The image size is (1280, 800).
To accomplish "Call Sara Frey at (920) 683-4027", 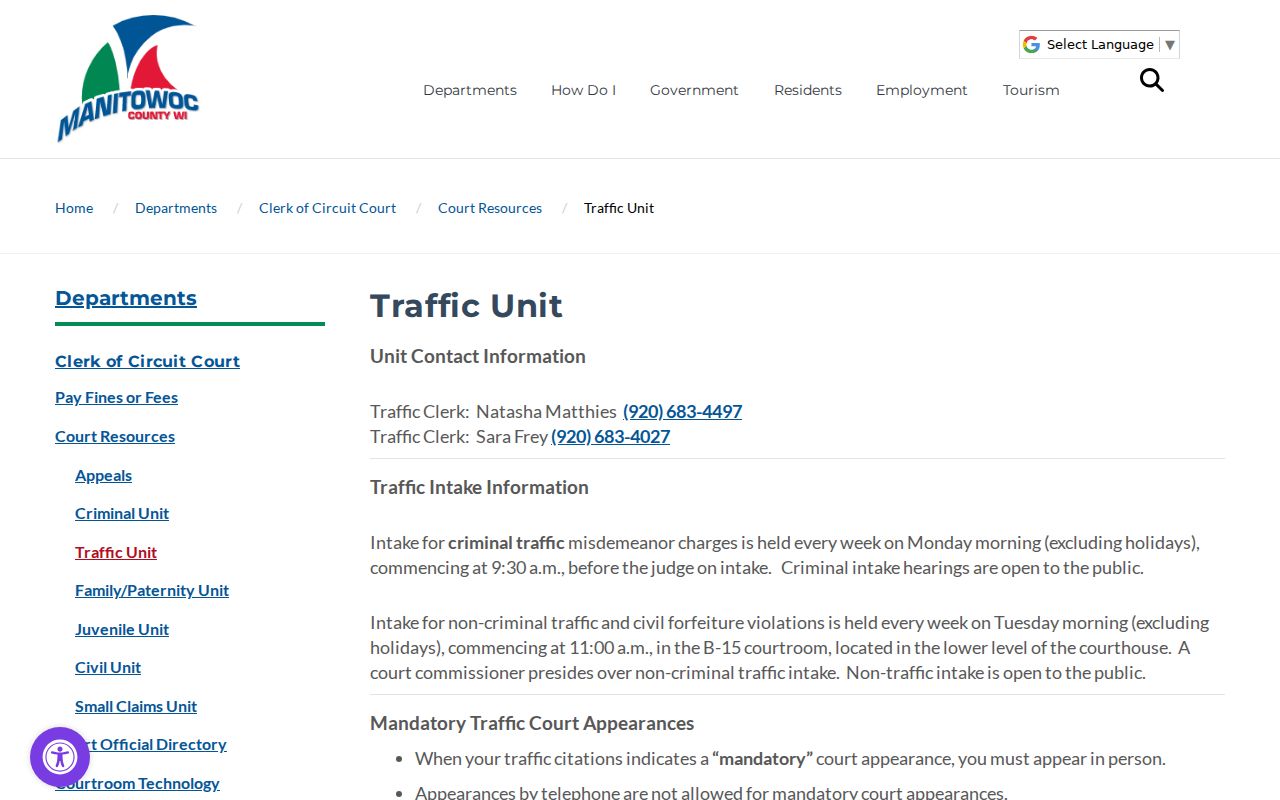I will (610, 436).
